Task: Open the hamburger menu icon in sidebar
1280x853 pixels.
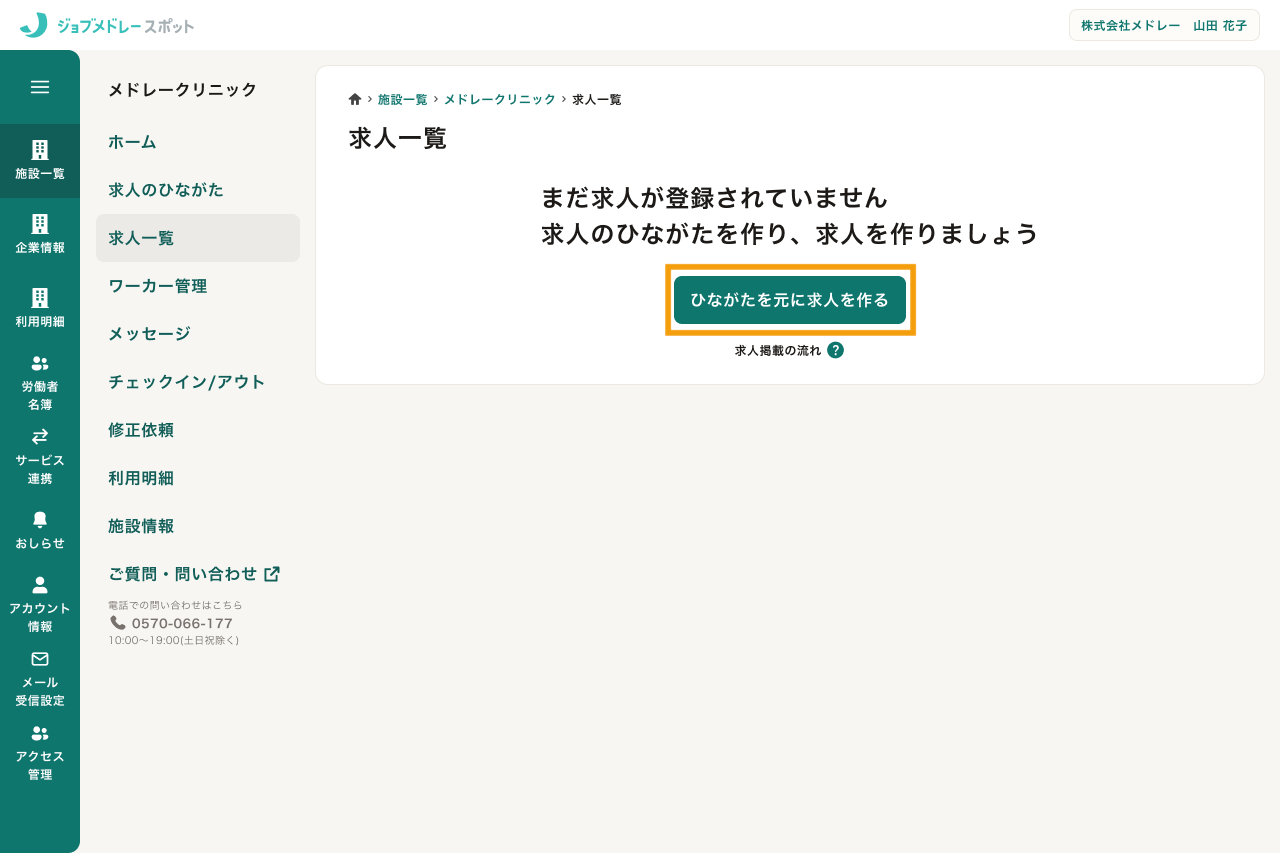Action: point(40,87)
